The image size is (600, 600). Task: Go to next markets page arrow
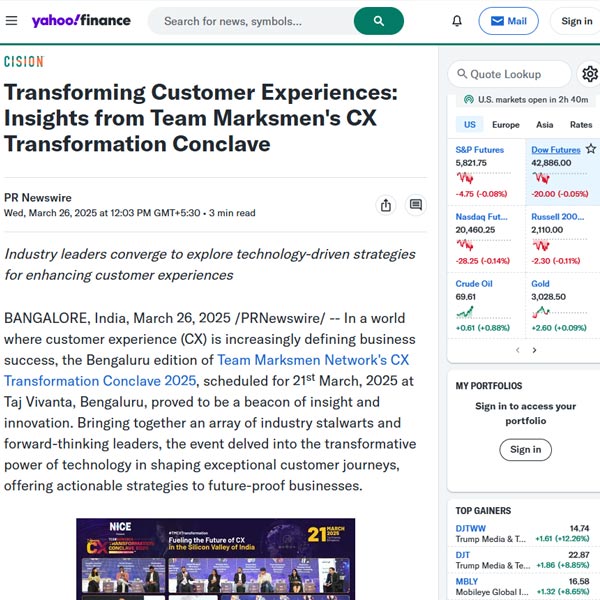point(535,350)
